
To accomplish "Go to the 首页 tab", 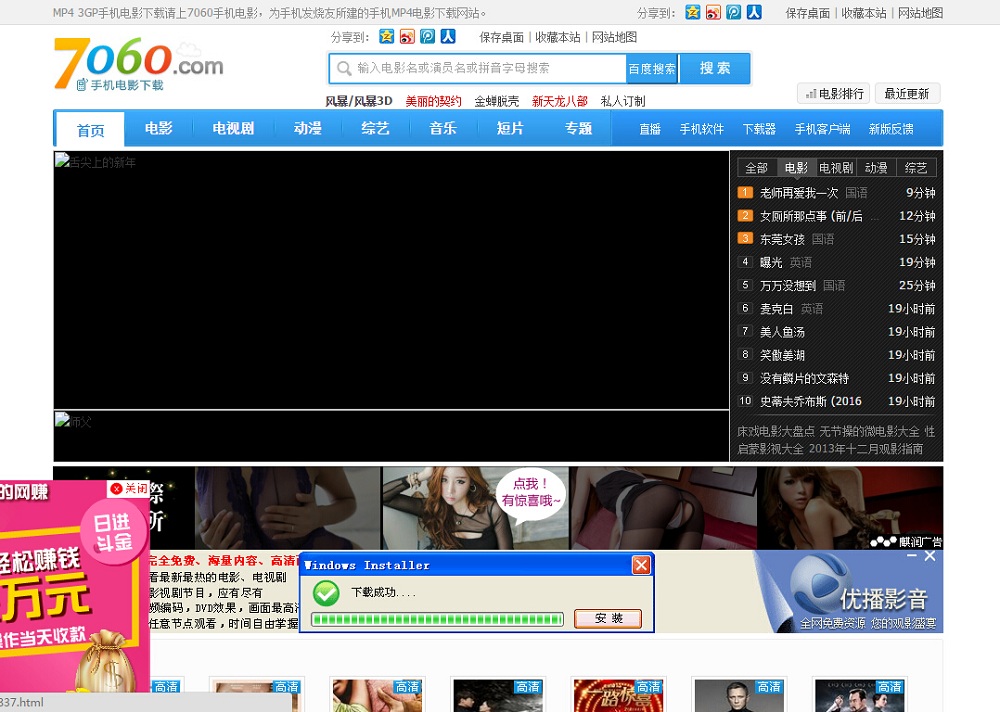I will coord(90,131).
